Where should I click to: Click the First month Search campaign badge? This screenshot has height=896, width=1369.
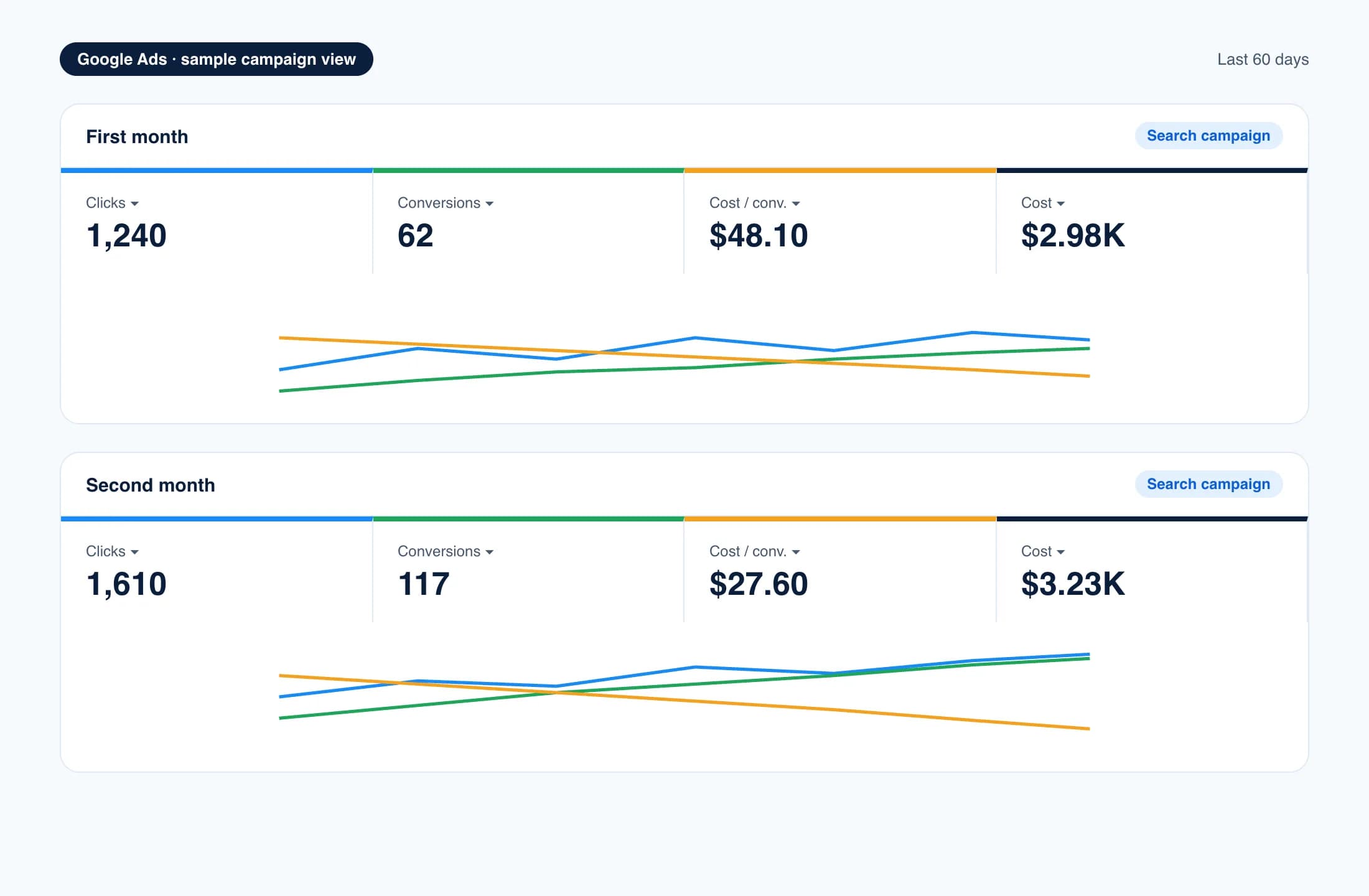click(x=1208, y=136)
